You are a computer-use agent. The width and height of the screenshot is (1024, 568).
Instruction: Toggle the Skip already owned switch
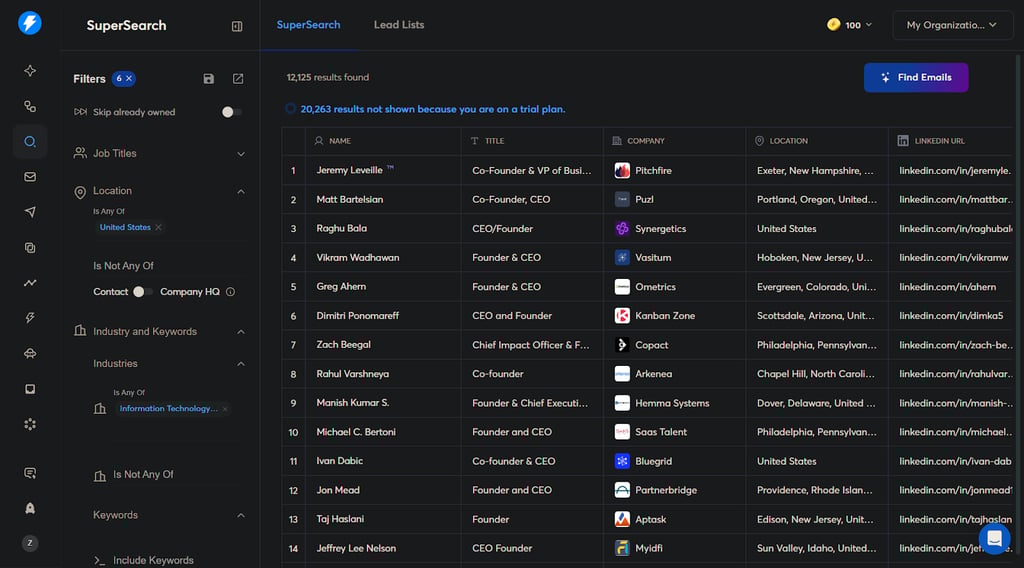tap(231, 112)
